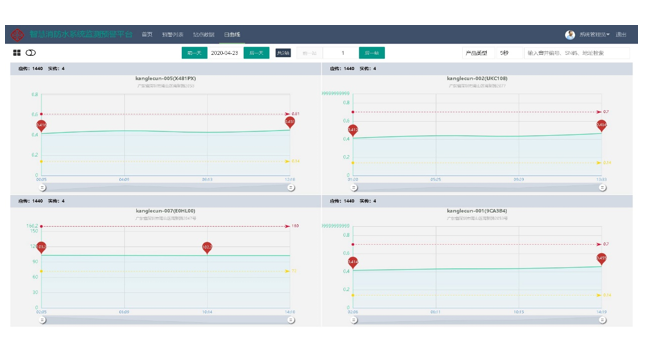Click left zoom slider handle under kanglecun-005 chart
Viewport: 650px width, 360px height.
pos(42,187)
